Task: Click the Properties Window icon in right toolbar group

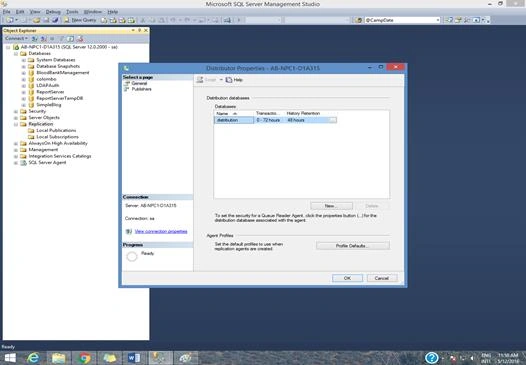Action: point(458,20)
